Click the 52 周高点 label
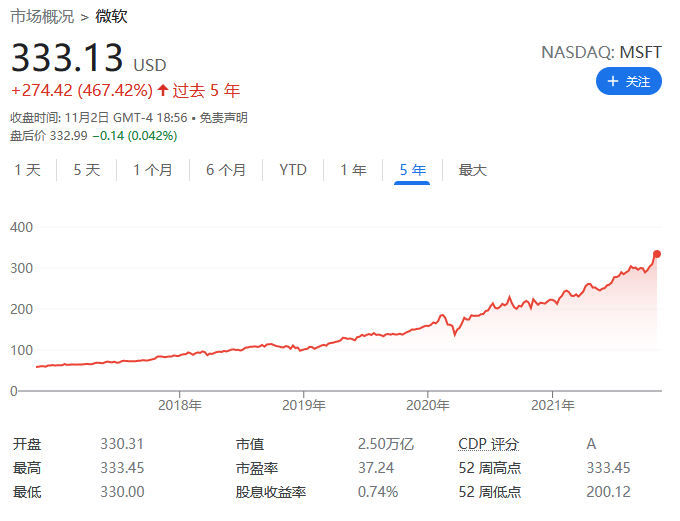The image size is (680, 521). click(490, 468)
